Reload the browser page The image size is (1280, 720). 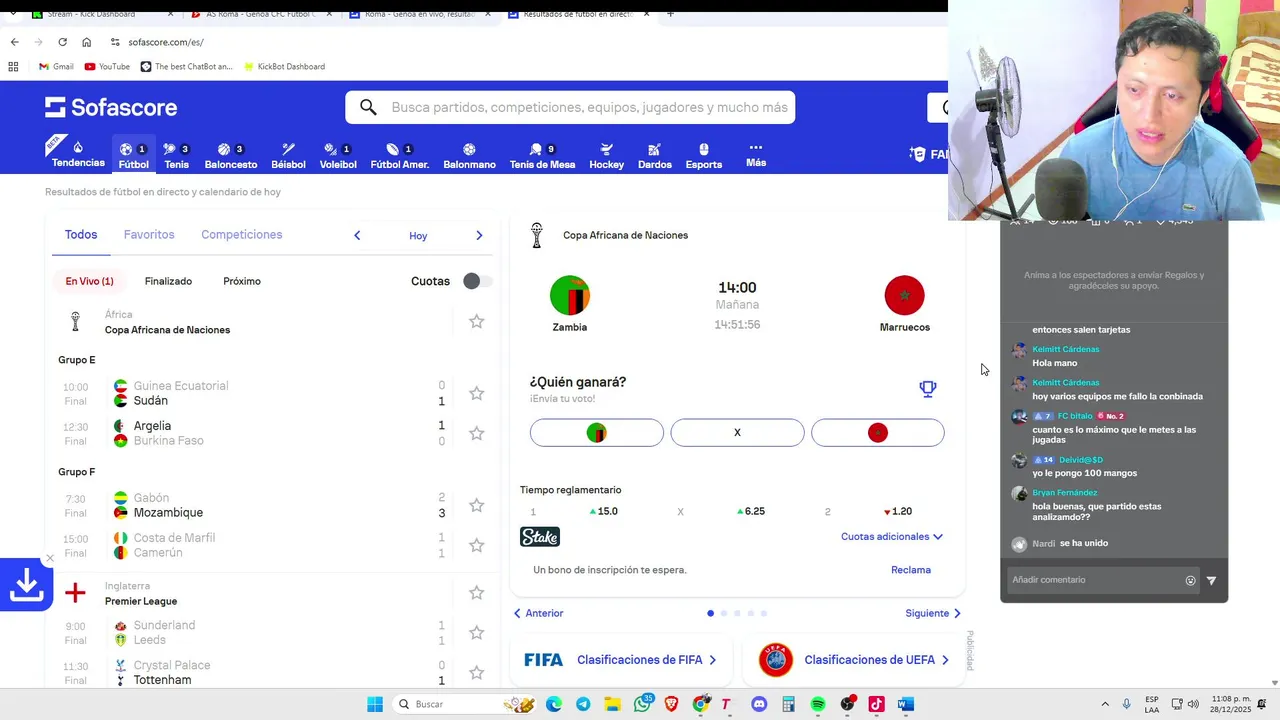pos(62,42)
